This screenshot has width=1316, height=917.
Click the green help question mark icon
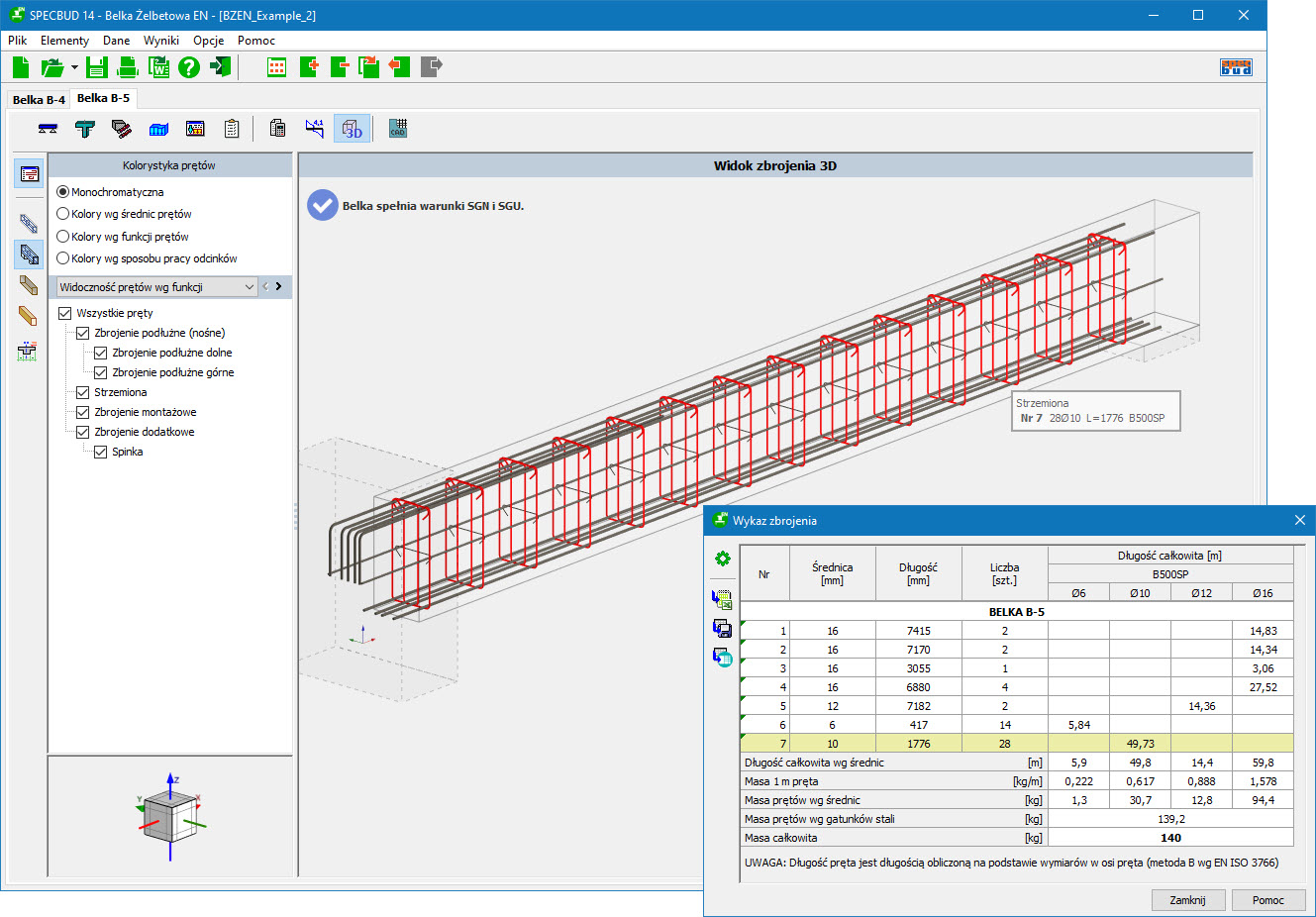(x=188, y=67)
